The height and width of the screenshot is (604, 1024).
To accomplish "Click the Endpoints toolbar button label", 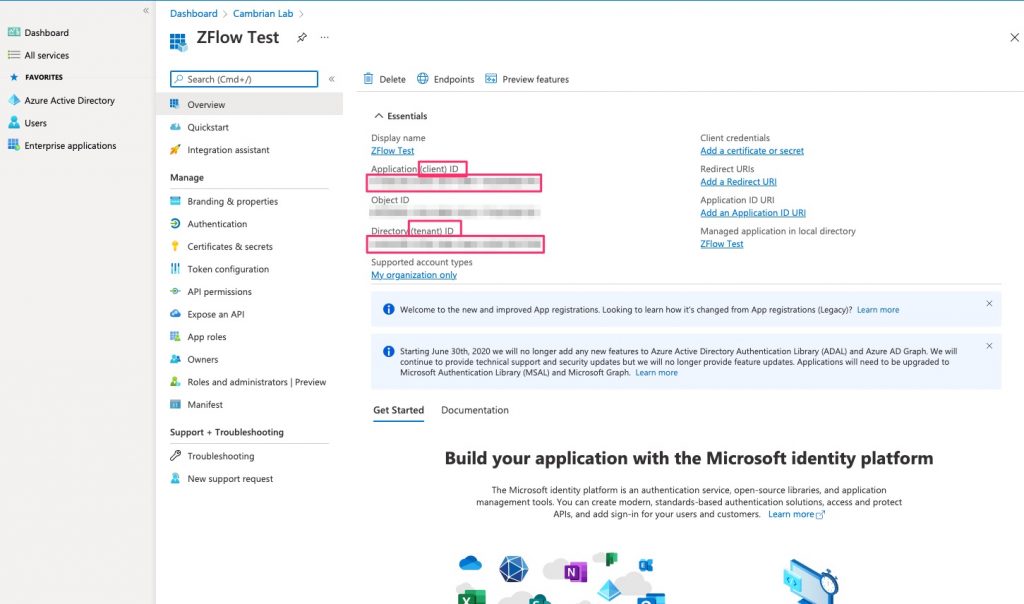I will point(454,79).
